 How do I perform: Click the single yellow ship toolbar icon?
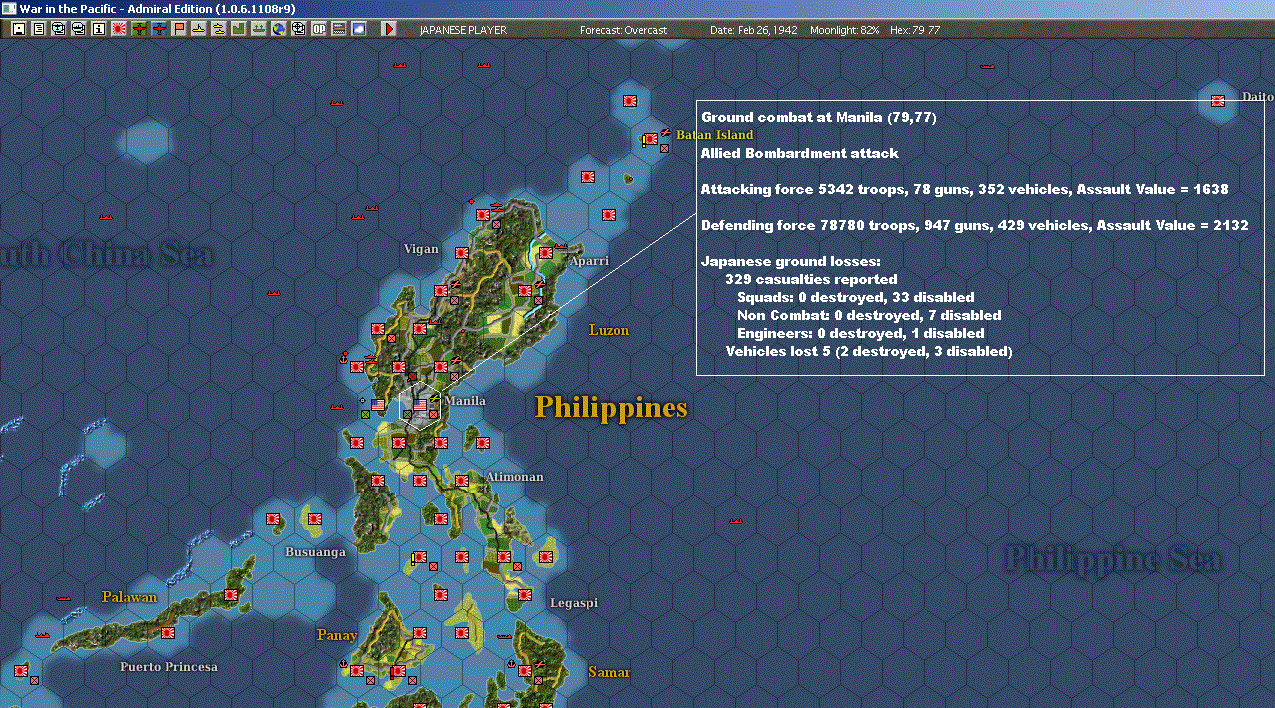tap(200, 29)
